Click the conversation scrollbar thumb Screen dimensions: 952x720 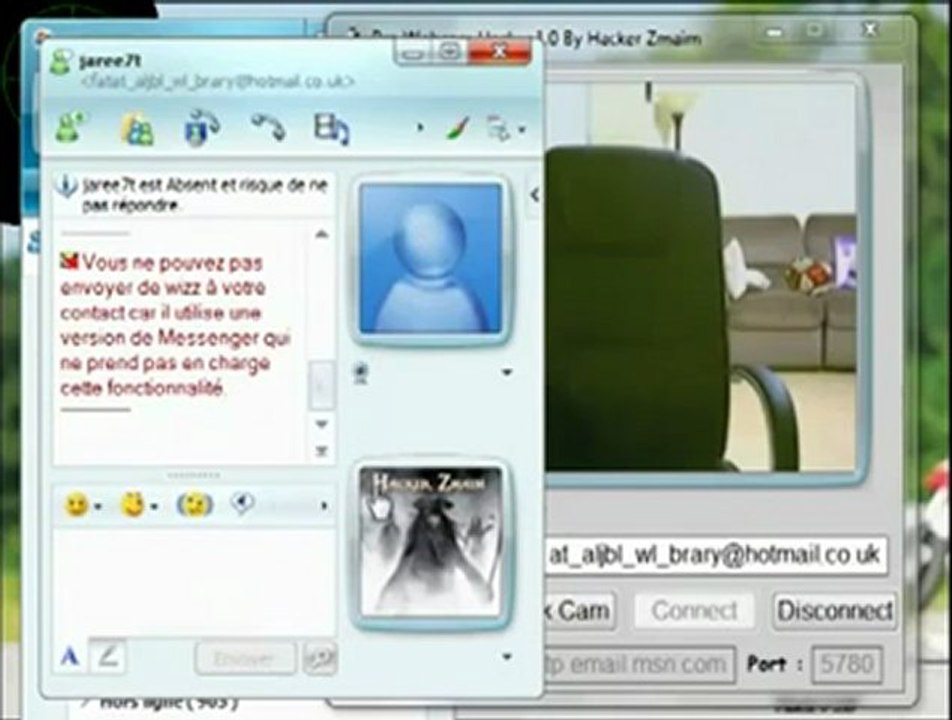(321, 385)
